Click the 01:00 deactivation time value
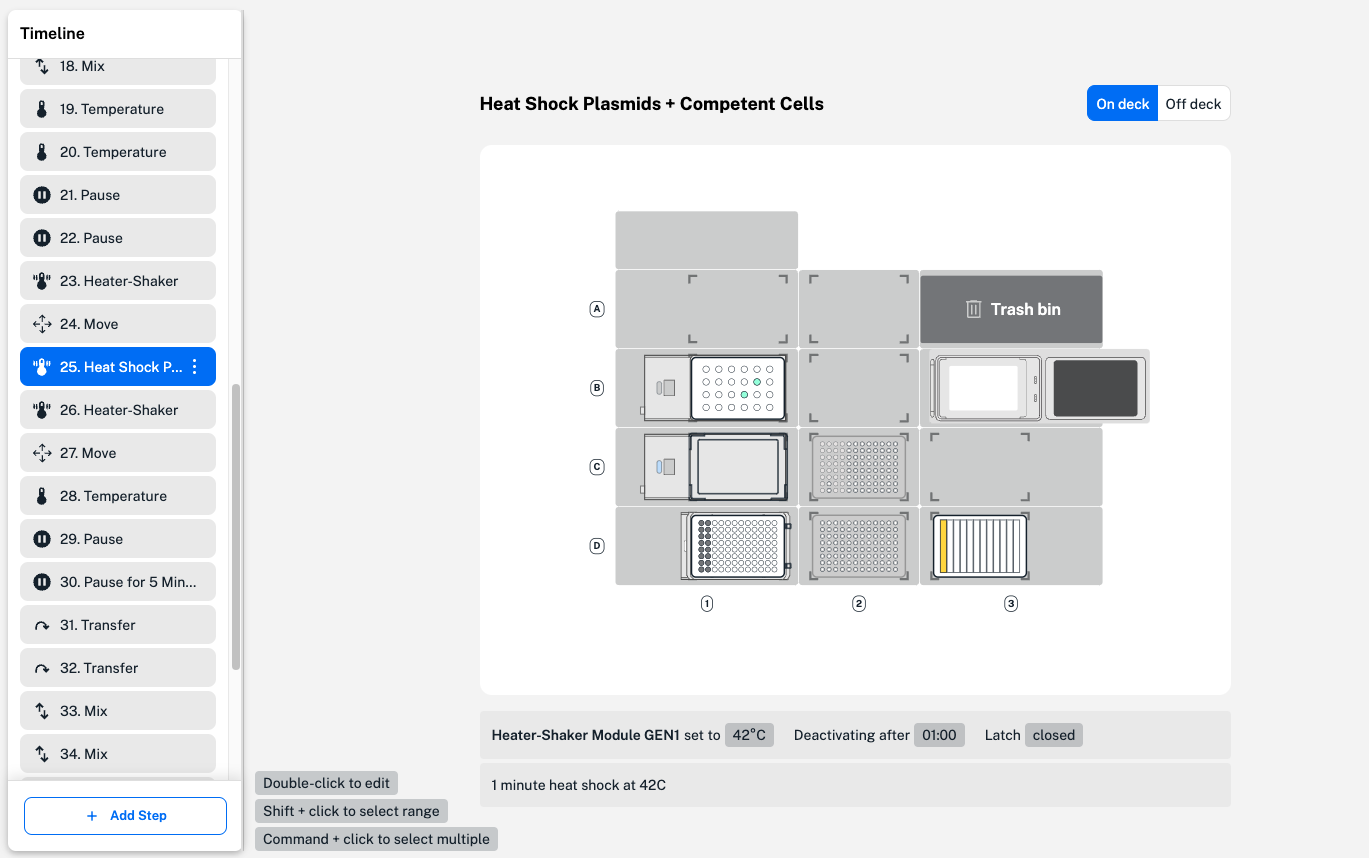1369x858 pixels. (939, 734)
